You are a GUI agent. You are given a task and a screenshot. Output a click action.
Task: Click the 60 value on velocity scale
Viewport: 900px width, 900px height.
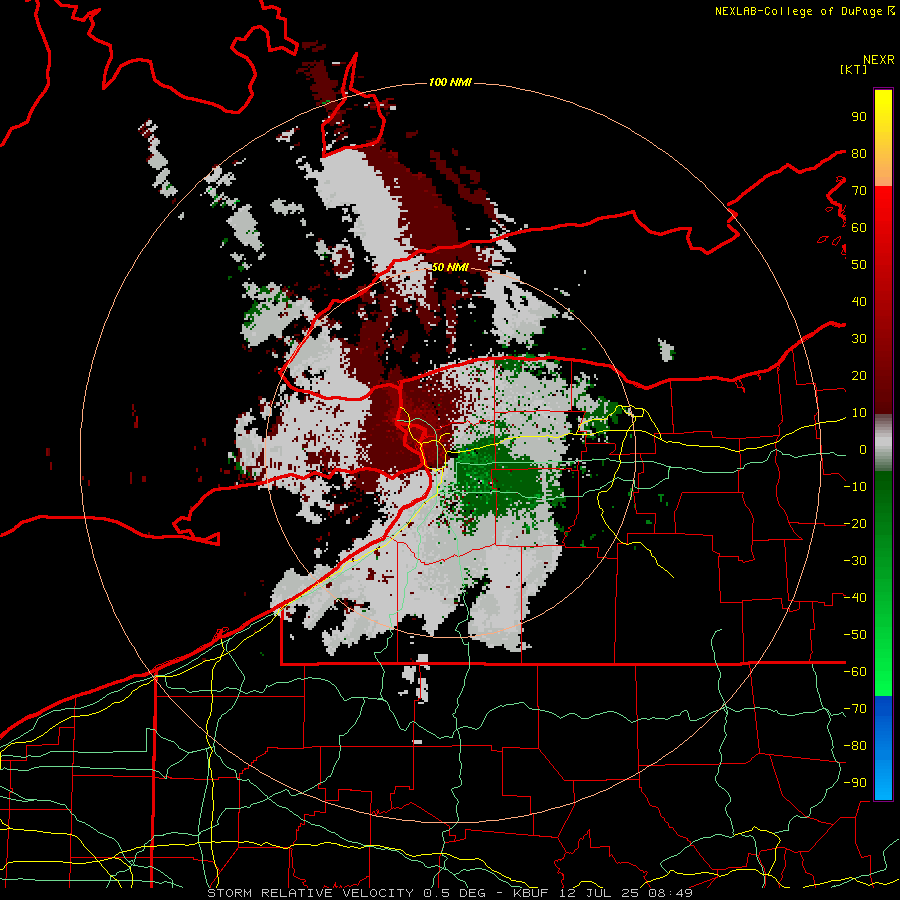[x=859, y=227]
